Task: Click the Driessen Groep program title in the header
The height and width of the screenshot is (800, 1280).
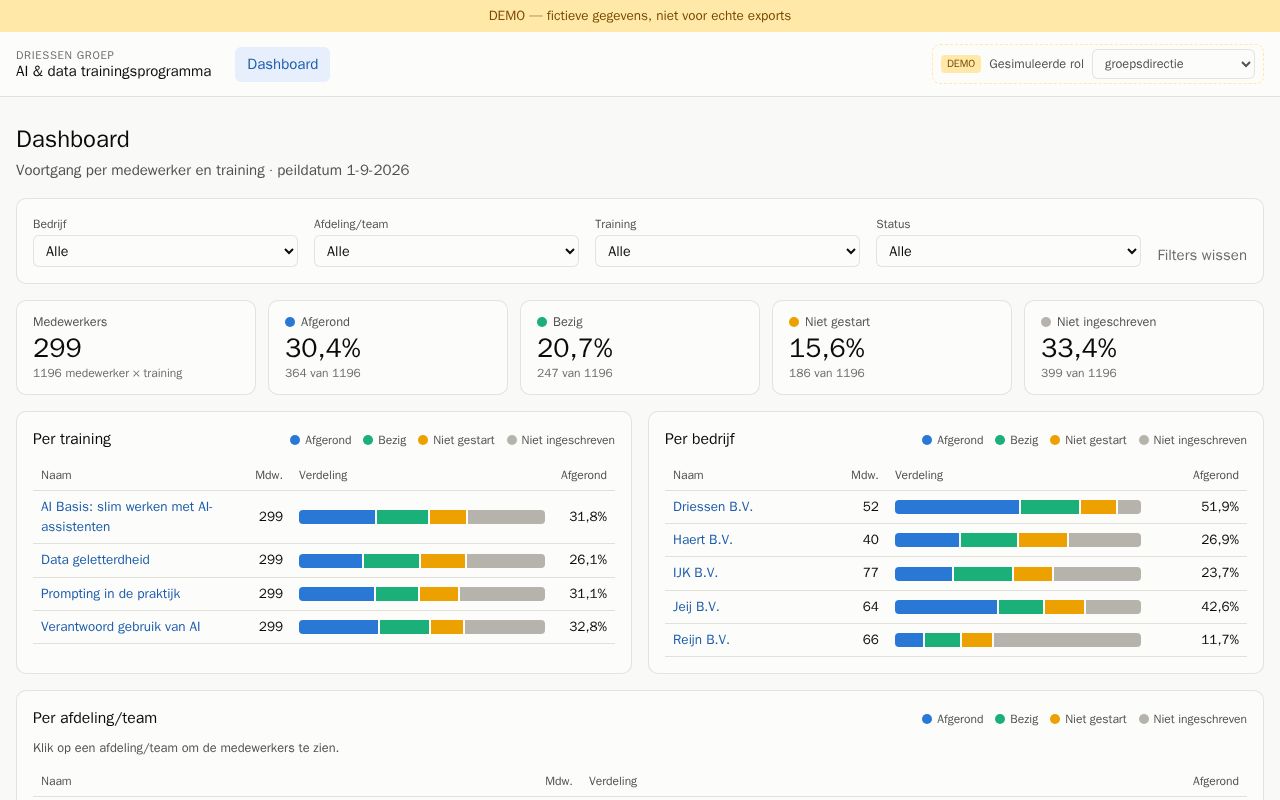Action: (x=114, y=64)
